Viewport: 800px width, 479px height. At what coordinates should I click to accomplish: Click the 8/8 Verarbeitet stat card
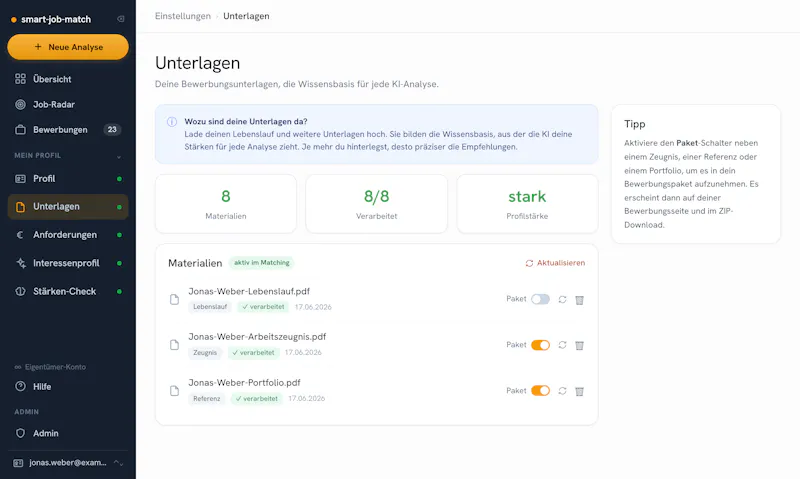377,204
